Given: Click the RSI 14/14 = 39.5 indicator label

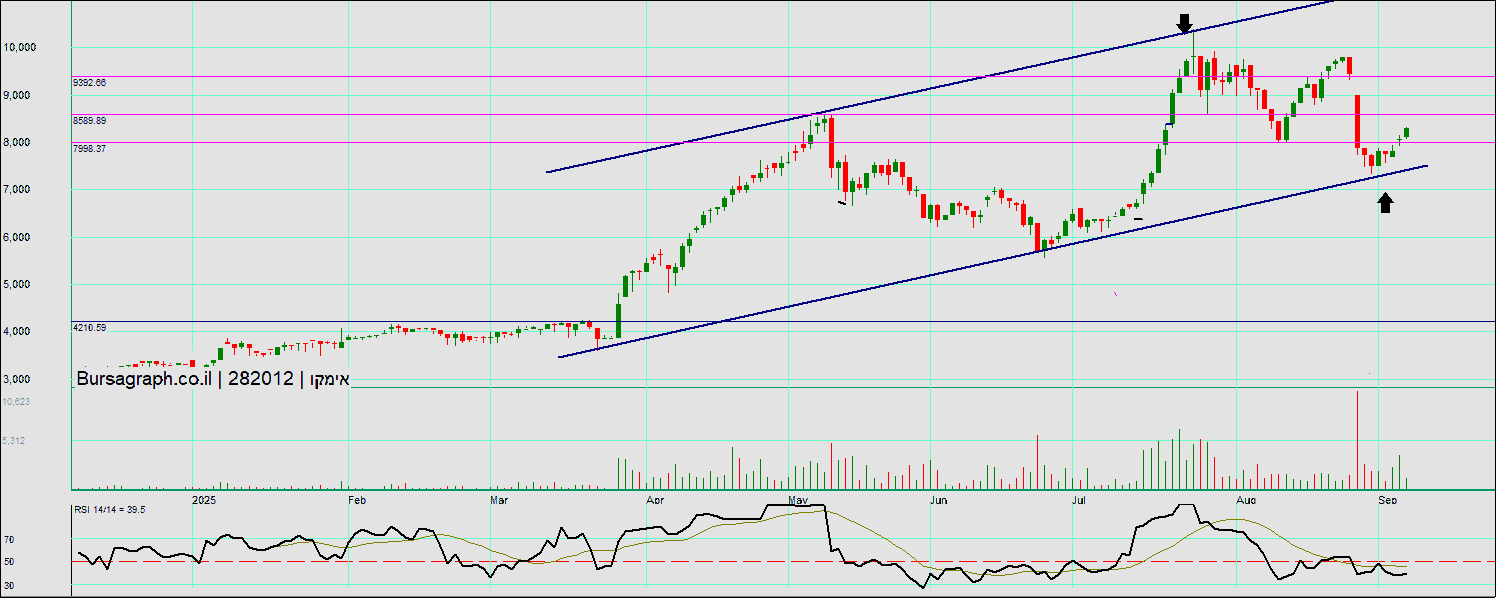Looking at the screenshot, I should [110, 509].
